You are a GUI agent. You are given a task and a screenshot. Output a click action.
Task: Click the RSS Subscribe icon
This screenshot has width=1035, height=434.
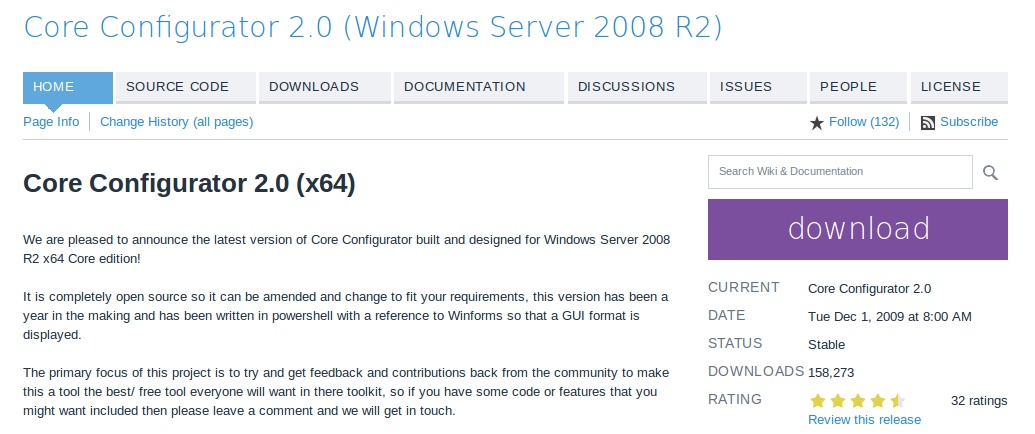927,123
